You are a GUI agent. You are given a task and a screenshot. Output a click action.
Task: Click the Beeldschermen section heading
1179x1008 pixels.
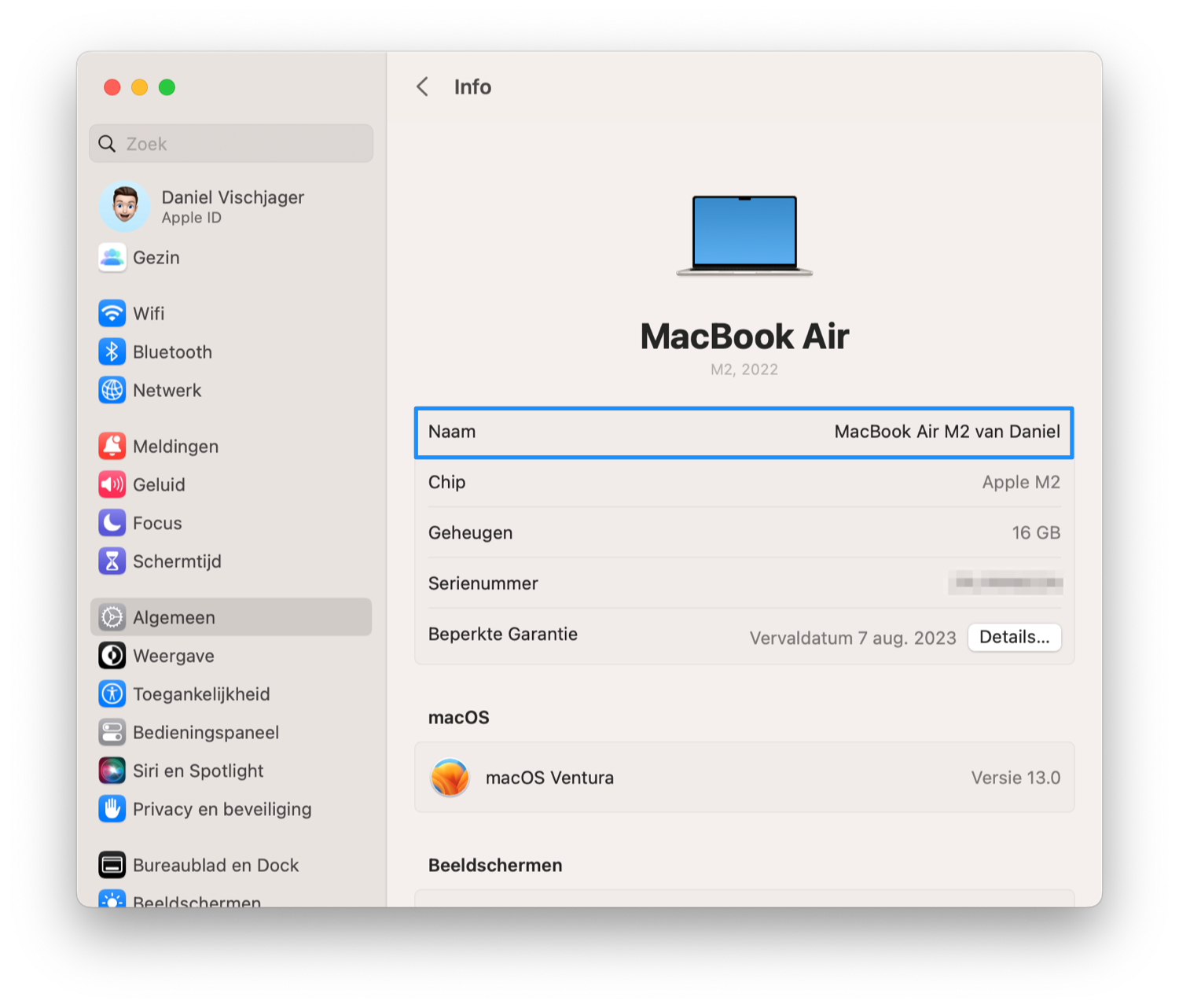(495, 866)
